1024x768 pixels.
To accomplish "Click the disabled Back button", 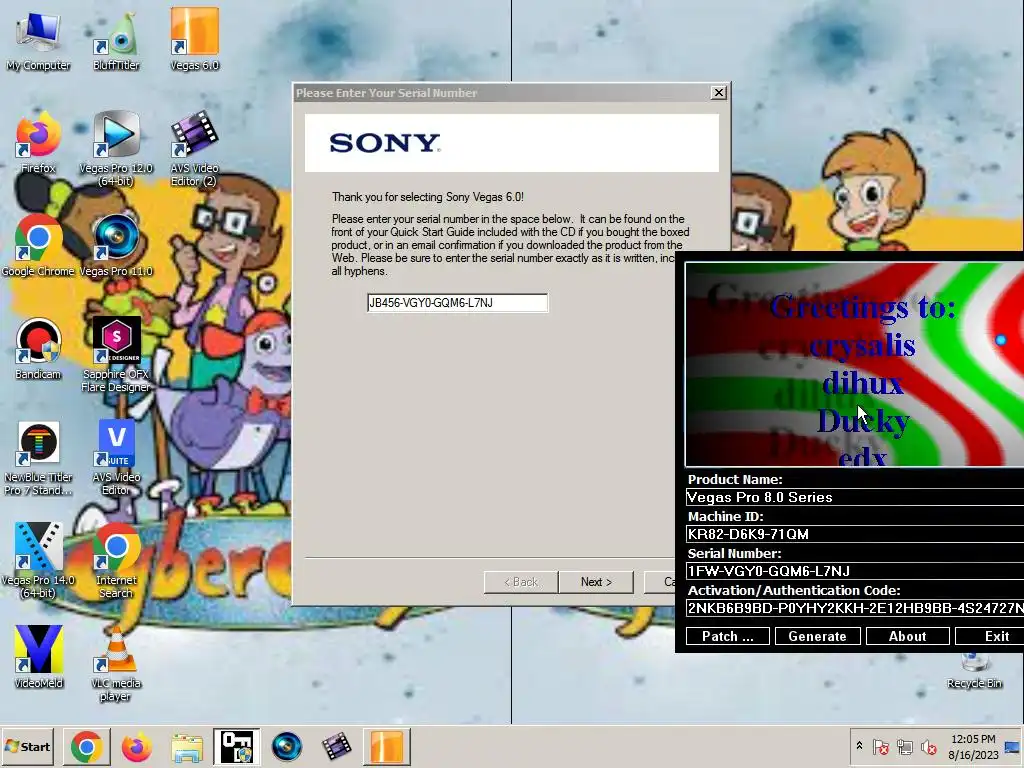I will point(521,582).
